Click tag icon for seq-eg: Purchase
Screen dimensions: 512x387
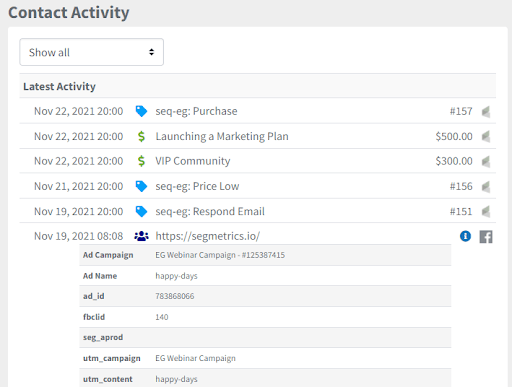click(141, 111)
